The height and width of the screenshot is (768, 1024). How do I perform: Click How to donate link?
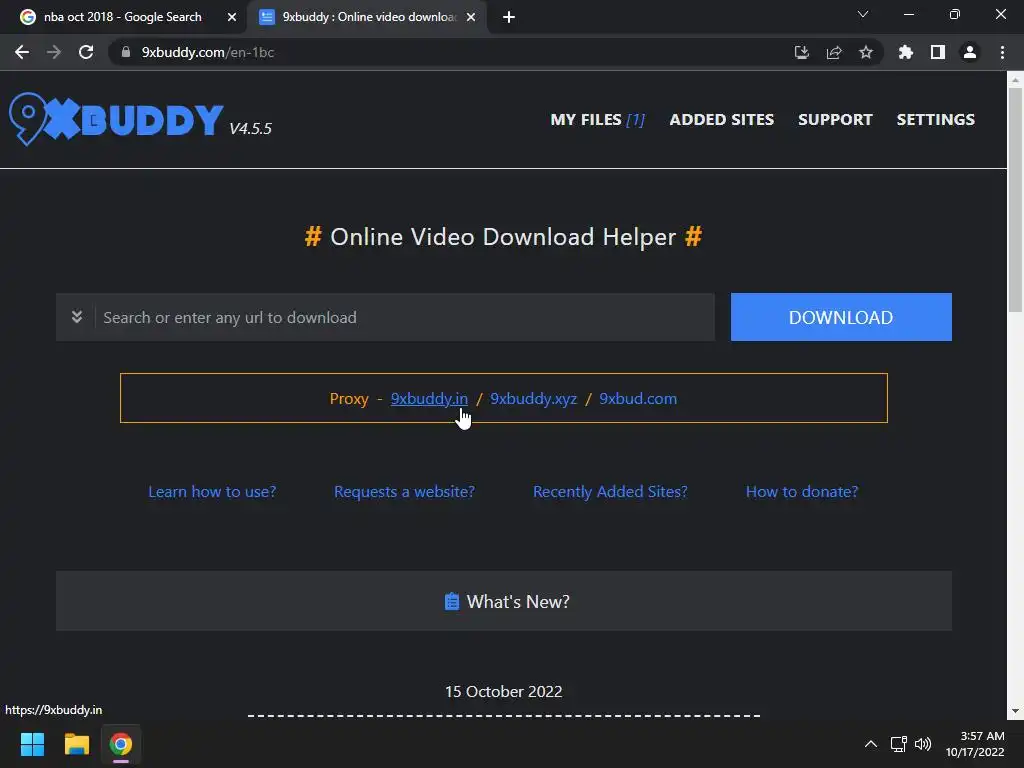(801, 491)
